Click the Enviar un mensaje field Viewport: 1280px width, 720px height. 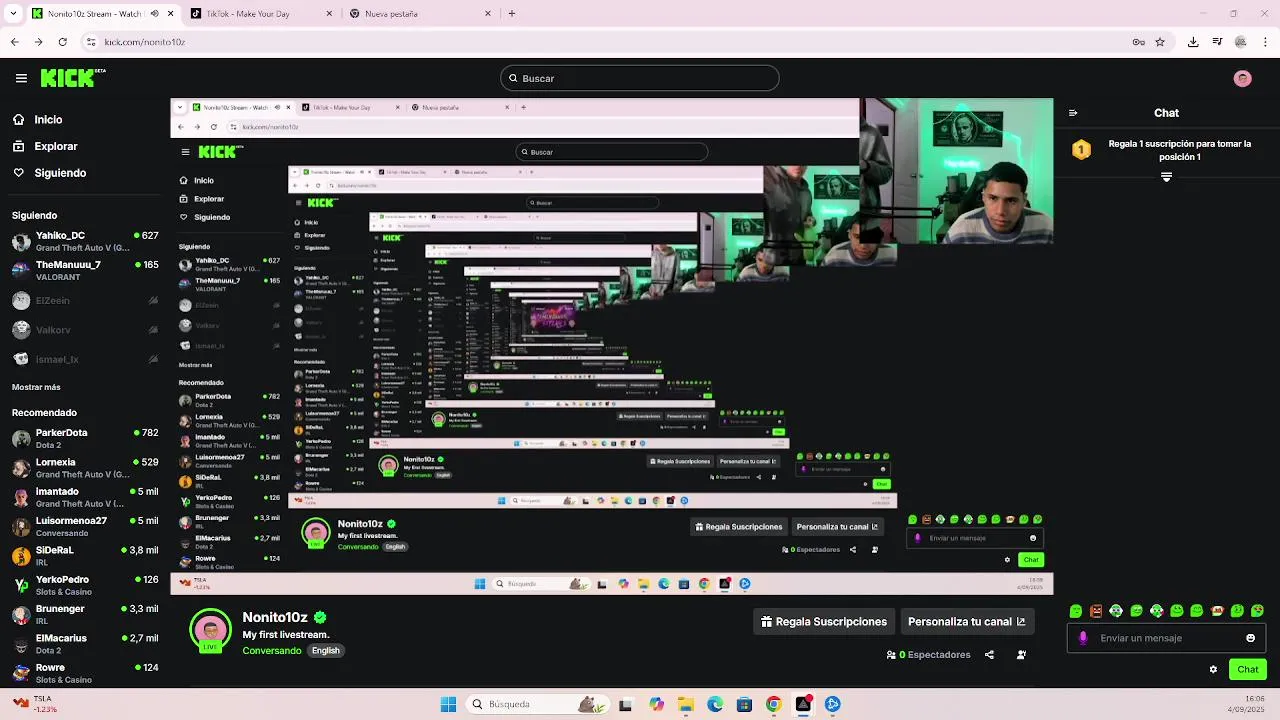(1166, 638)
